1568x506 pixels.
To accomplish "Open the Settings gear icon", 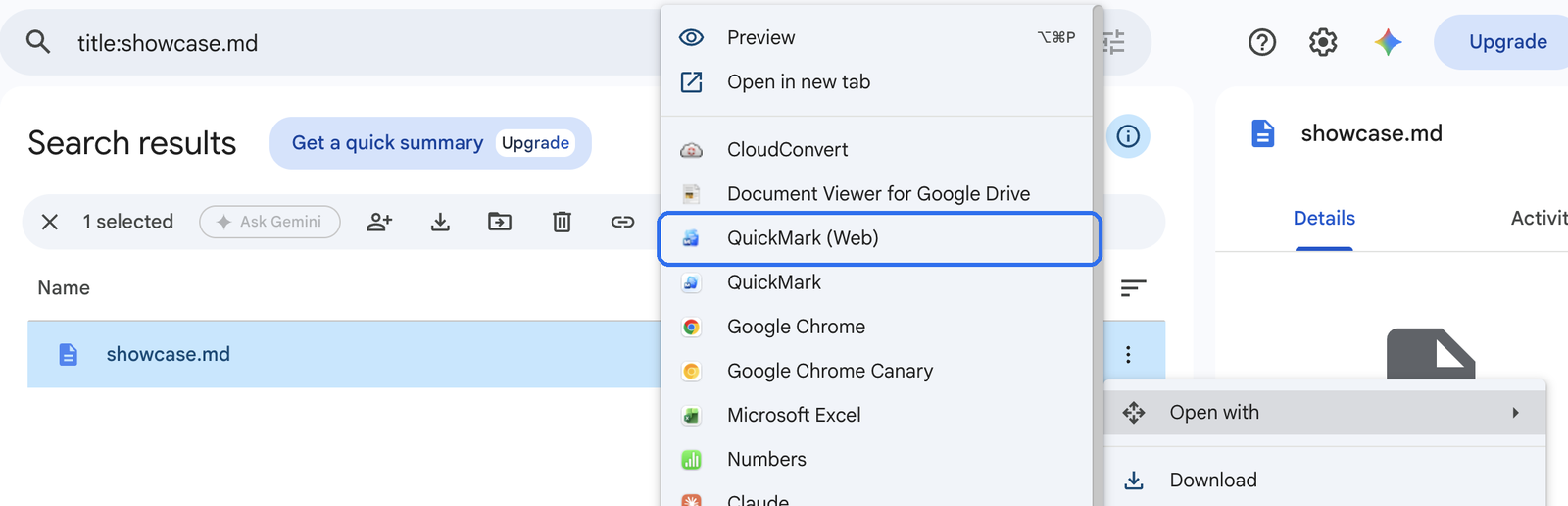I will coord(1323,42).
